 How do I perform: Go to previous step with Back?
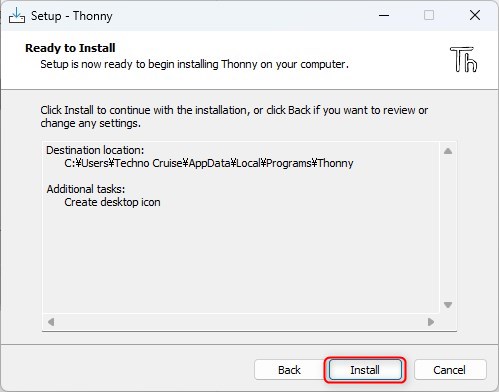click(x=289, y=370)
